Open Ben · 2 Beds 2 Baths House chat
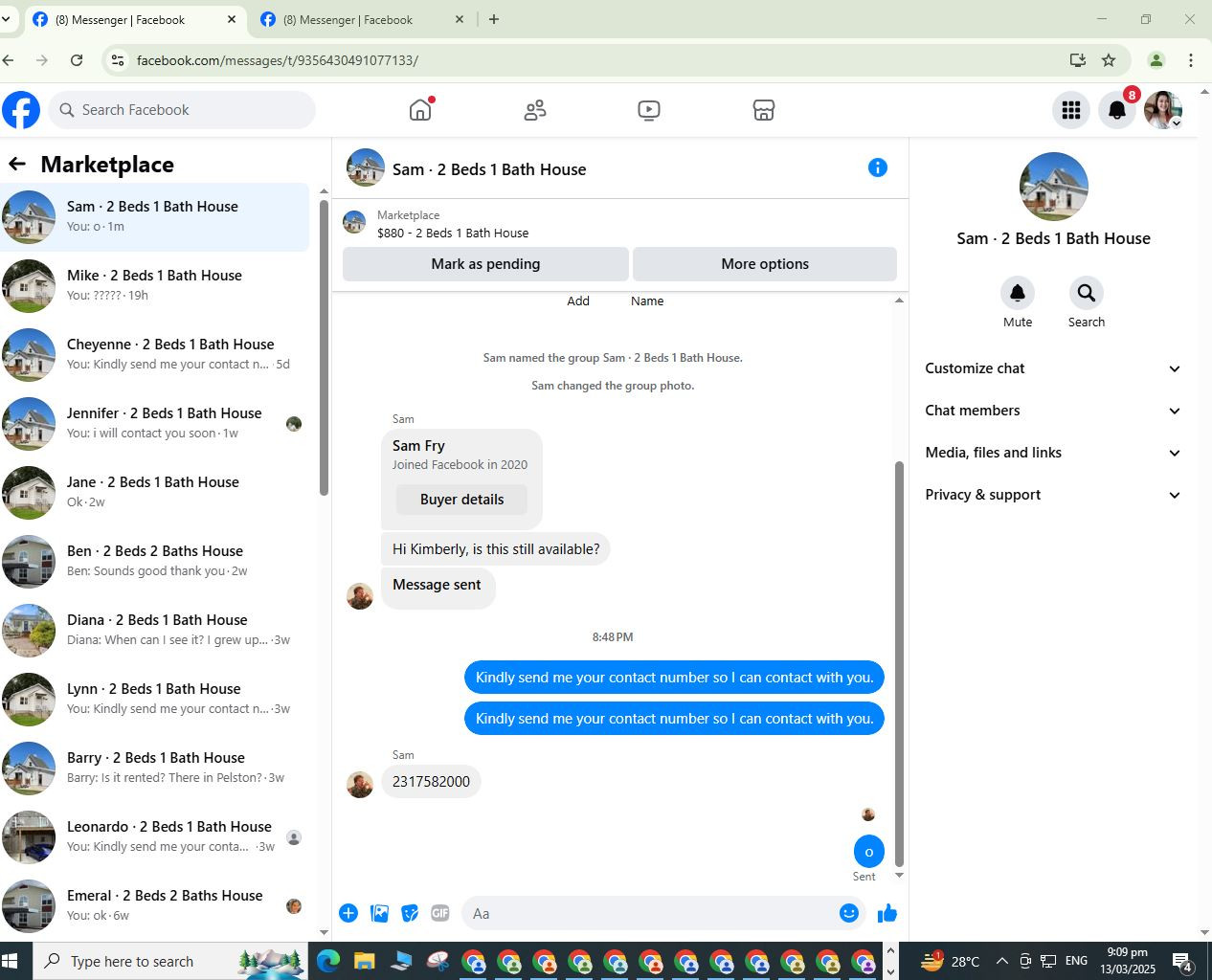This screenshot has height=980, width=1212. (x=155, y=561)
